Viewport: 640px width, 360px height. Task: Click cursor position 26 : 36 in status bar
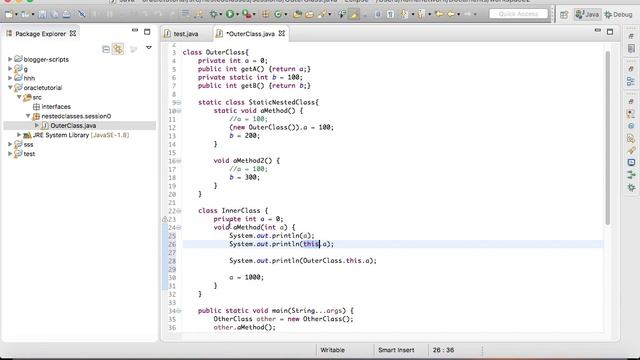(443, 350)
